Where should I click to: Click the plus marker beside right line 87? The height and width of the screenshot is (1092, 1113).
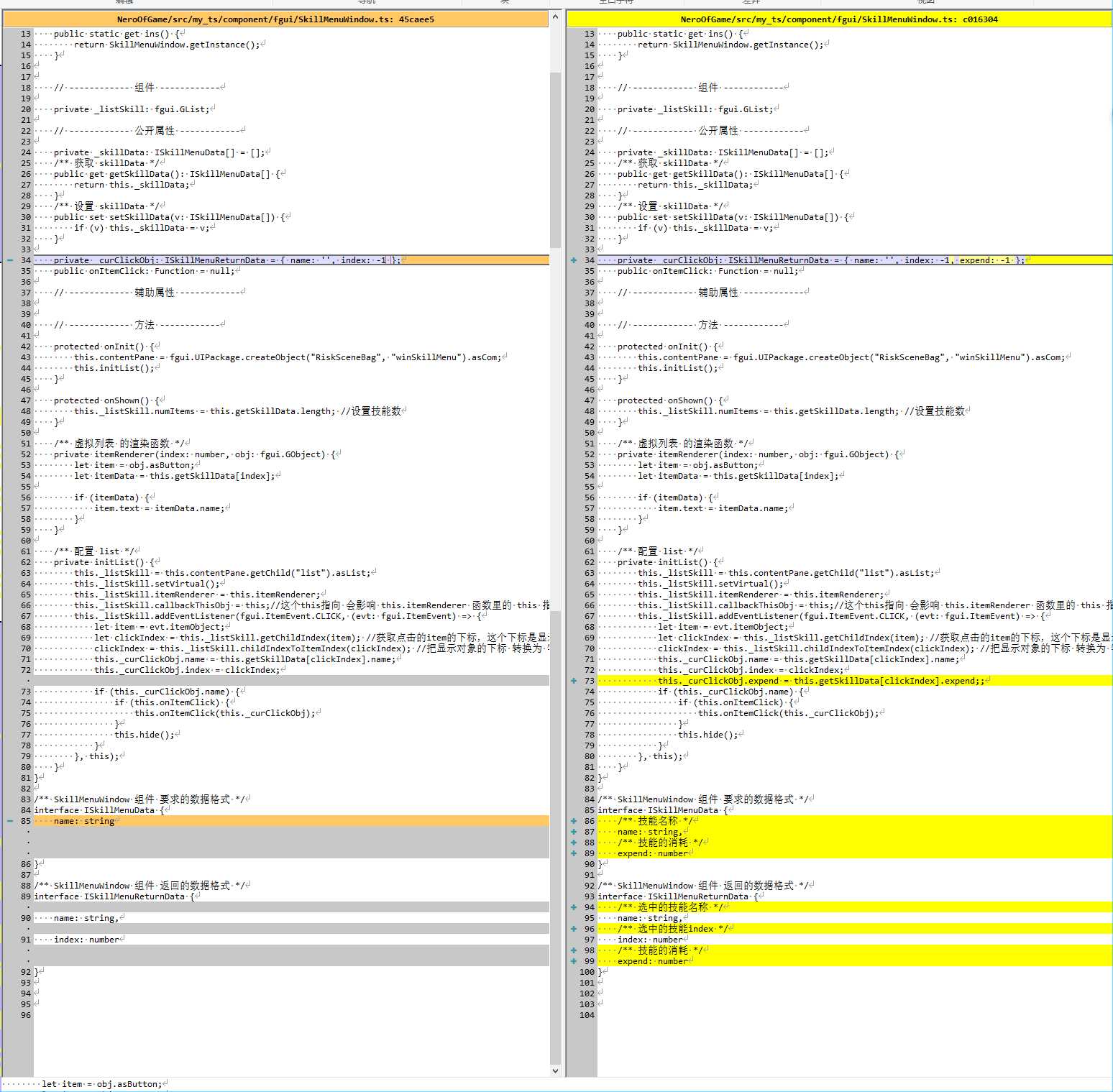[574, 832]
